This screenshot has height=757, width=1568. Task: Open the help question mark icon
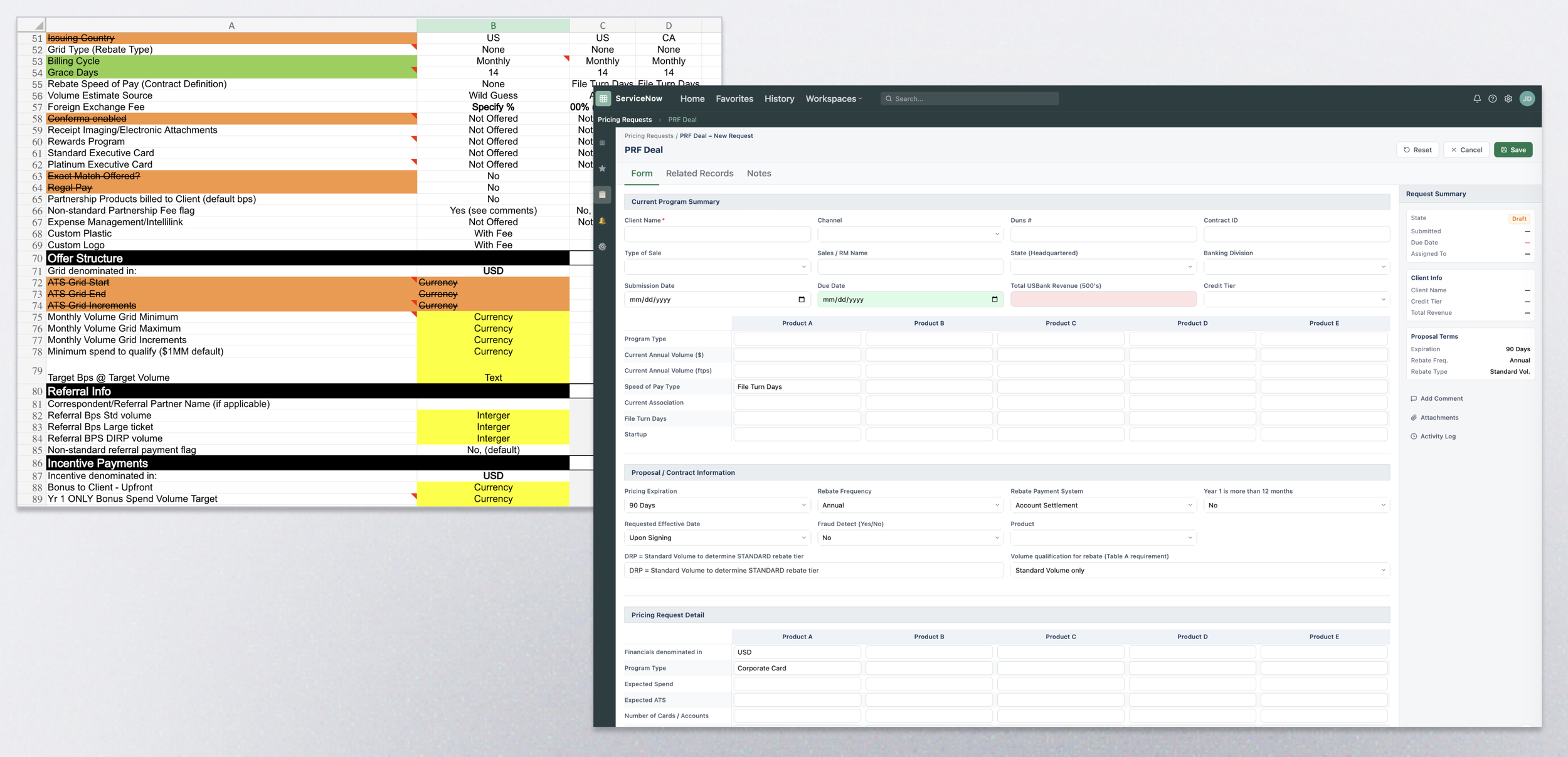pos(1493,98)
